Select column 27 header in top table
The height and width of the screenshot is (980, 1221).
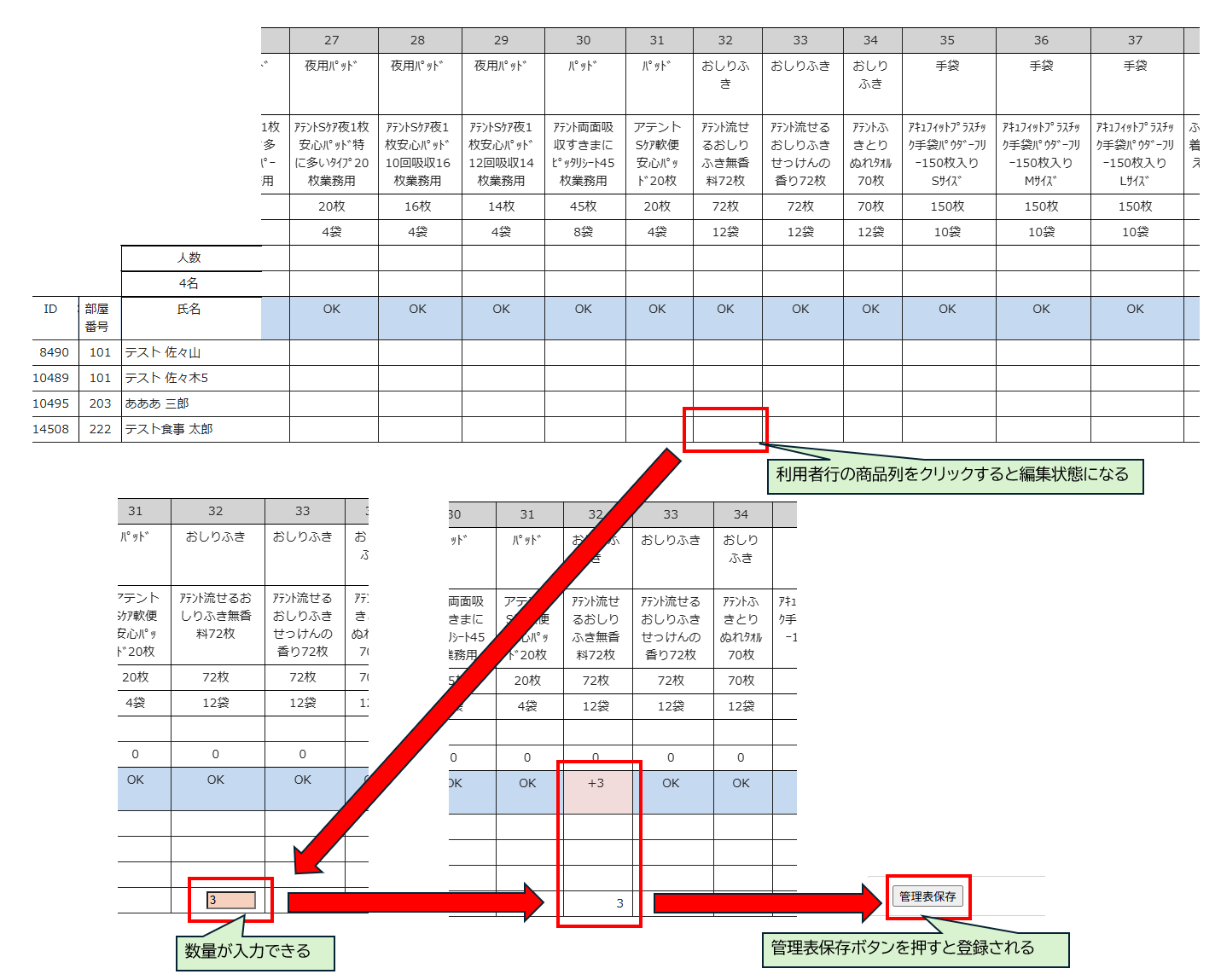(x=332, y=40)
